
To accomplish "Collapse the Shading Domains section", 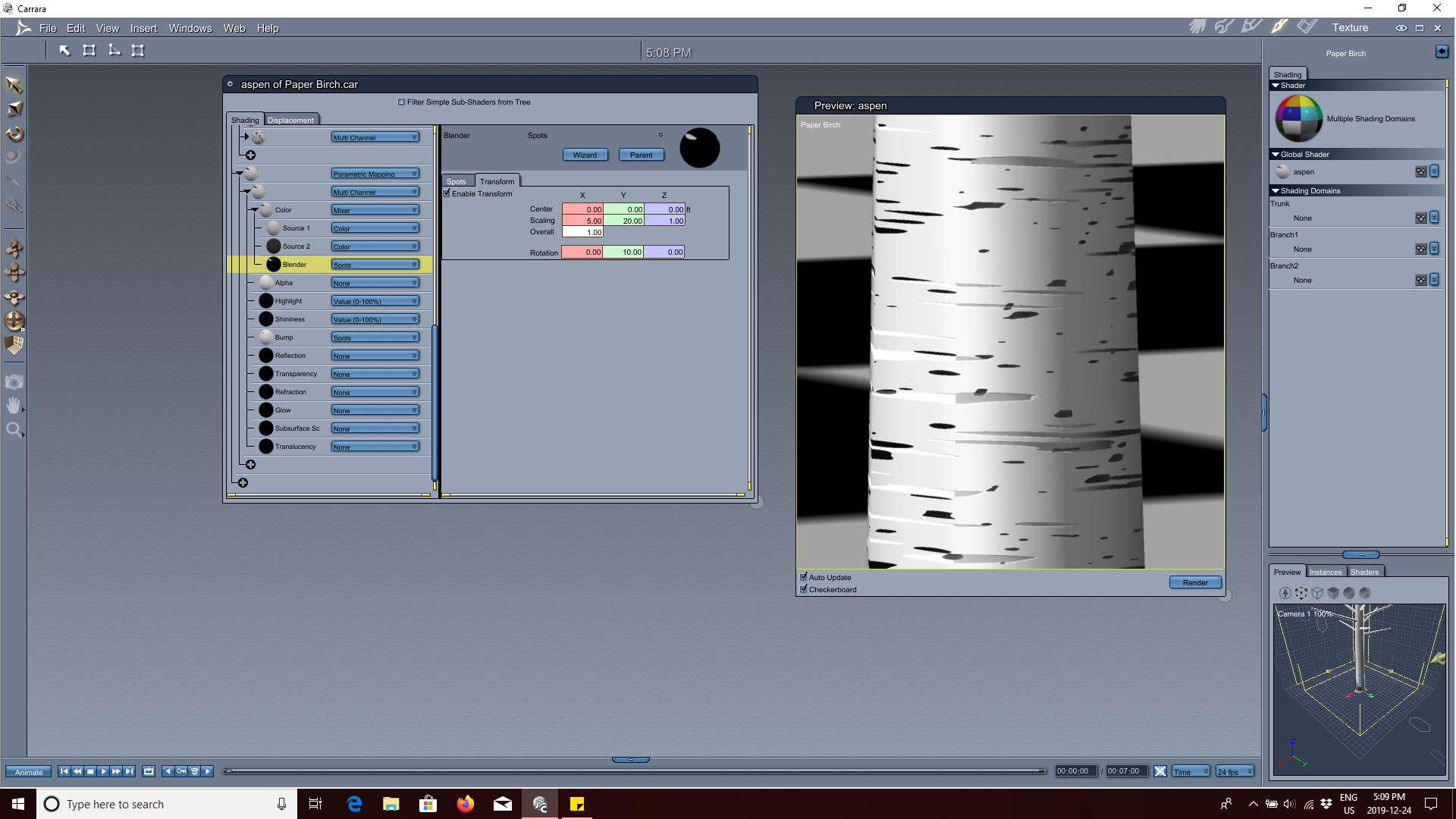I will (x=1276, y=191).
